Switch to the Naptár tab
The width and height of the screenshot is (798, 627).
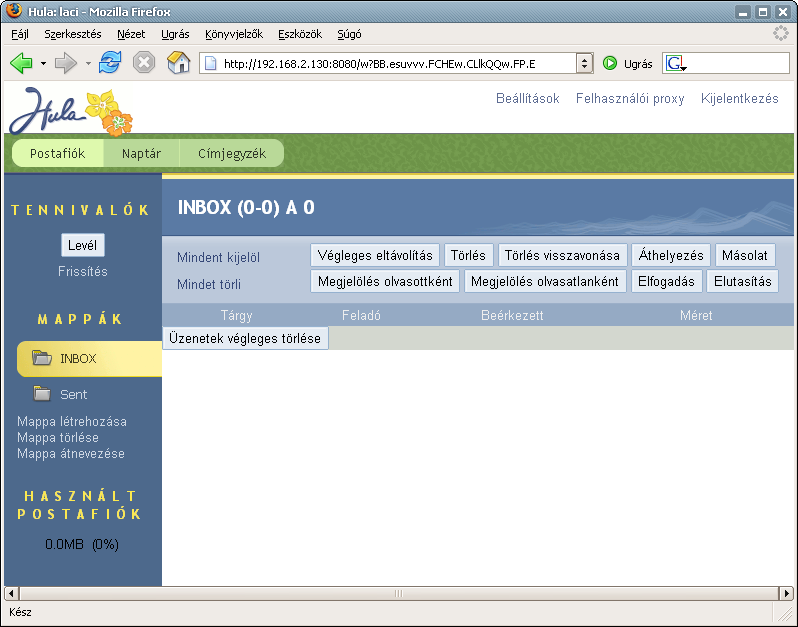[141, 153]
